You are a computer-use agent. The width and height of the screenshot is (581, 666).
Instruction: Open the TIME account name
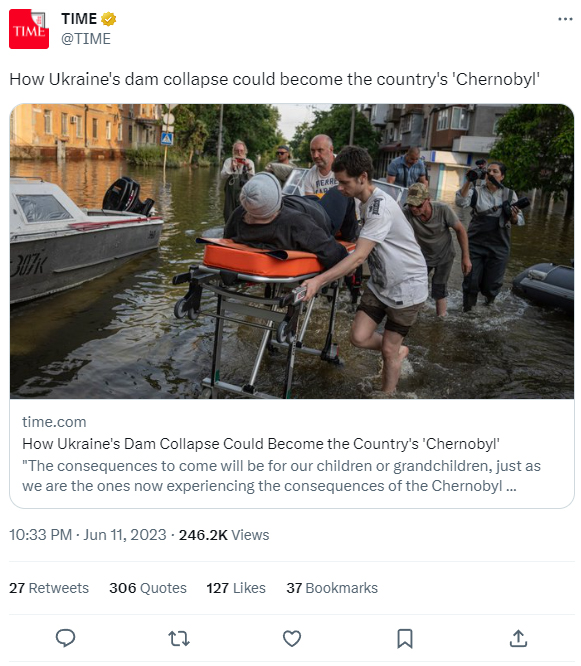[x=79, y=19]
